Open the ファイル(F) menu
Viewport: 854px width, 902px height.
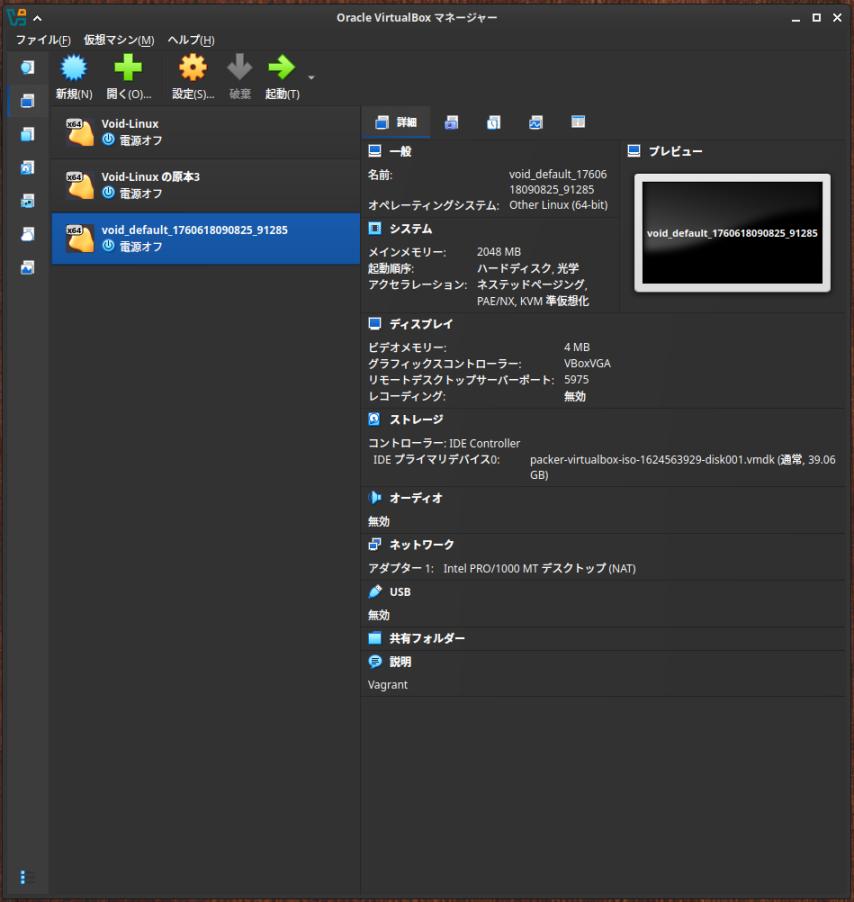[x=43, y=40]
